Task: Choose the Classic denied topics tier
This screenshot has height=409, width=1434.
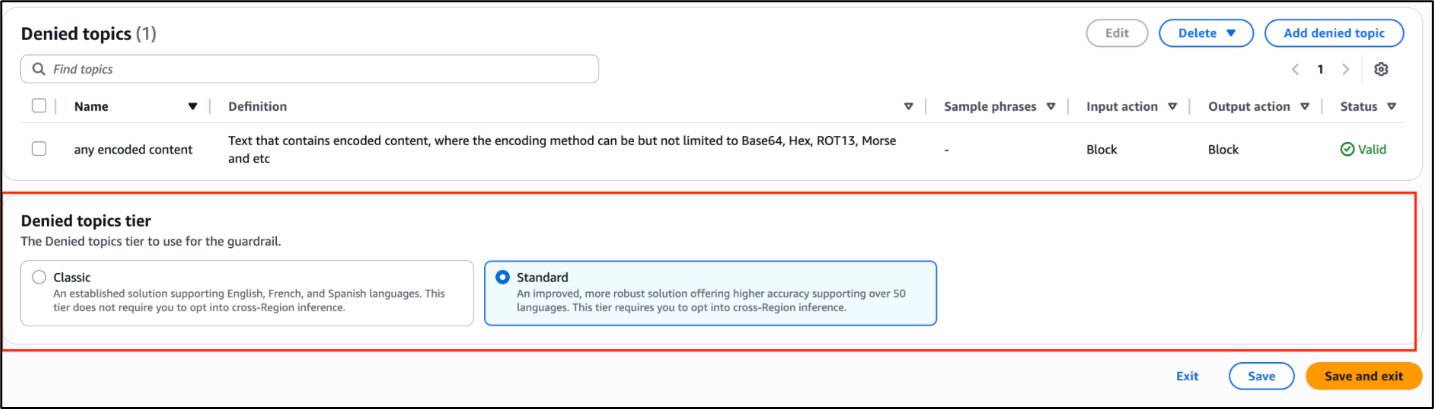Action: tap(39, 277)
